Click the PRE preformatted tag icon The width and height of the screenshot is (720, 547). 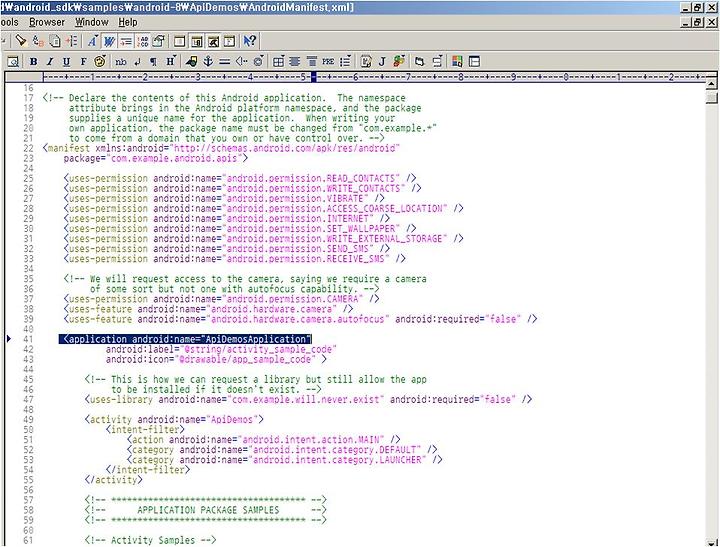click(x=328, y=62)
